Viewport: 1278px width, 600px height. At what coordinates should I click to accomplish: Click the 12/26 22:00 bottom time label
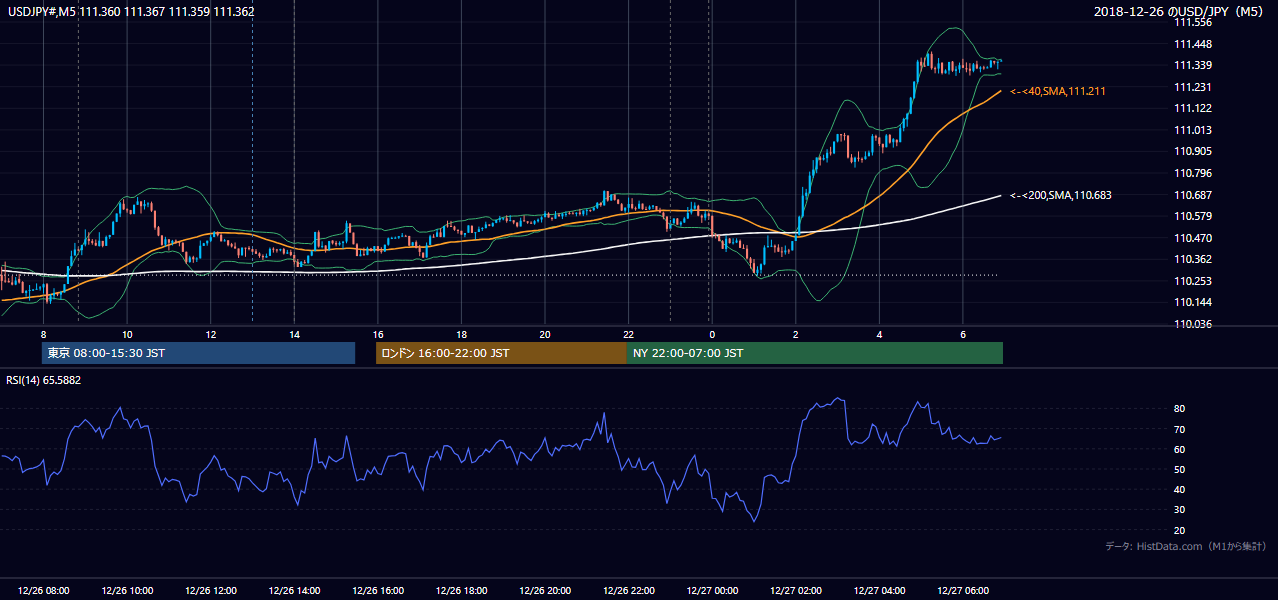point(628,591)
